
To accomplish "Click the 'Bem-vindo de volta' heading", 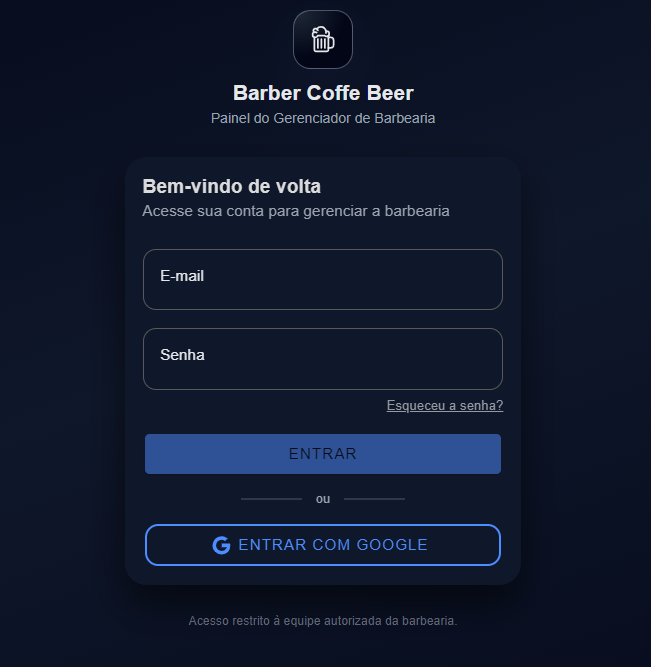I will point(231,186).
